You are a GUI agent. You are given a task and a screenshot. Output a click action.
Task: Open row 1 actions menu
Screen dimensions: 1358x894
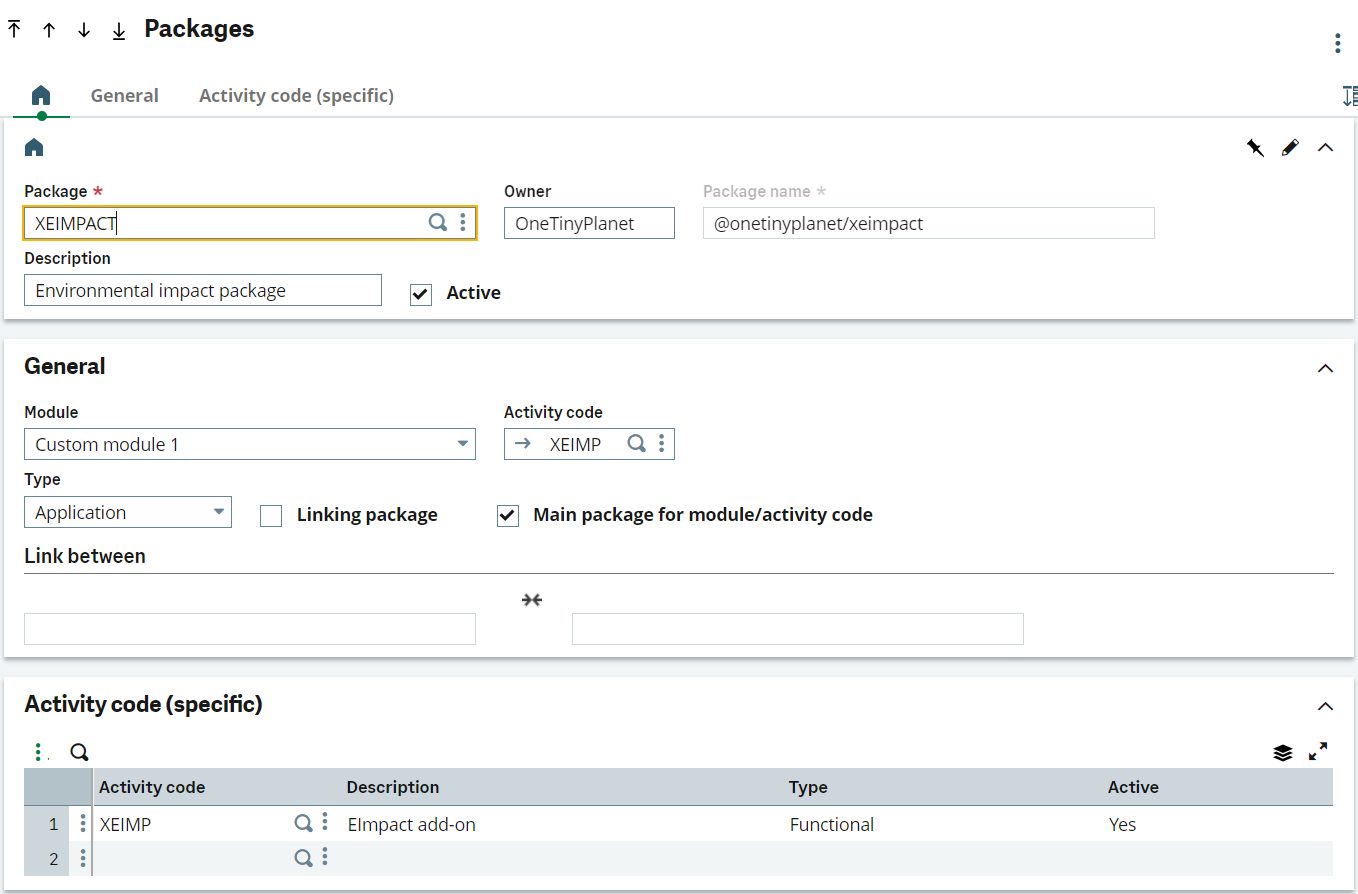82,824
